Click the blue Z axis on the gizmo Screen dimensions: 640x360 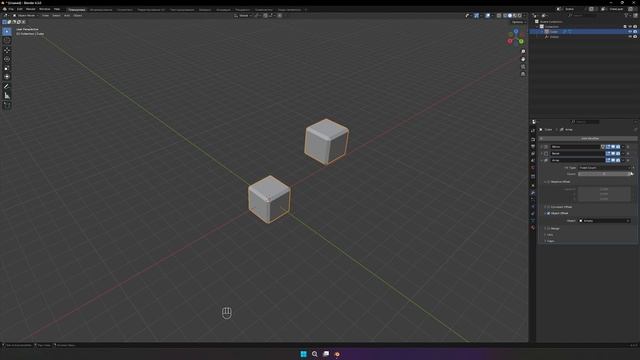pyautogui.click(x=516, y=31)
